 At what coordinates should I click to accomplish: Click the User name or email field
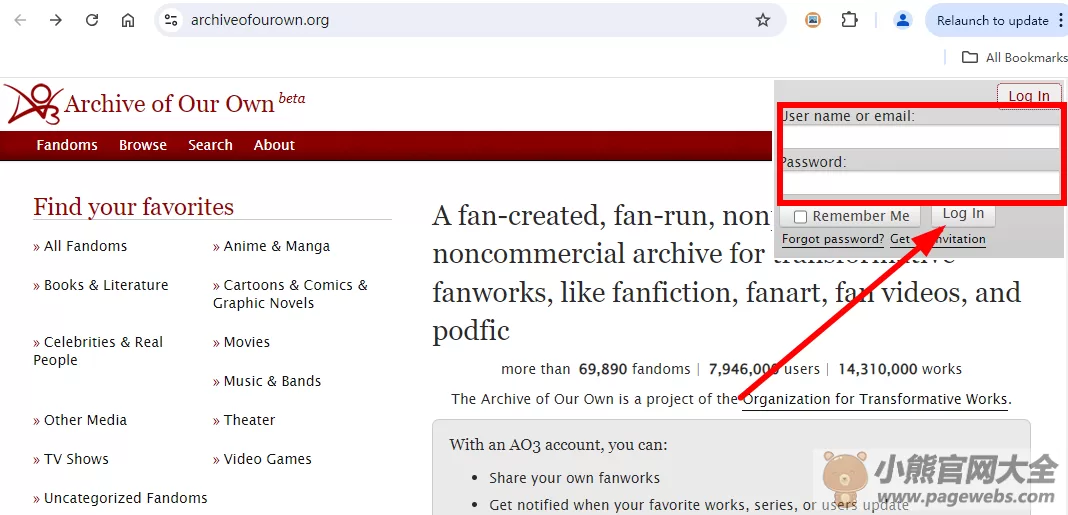921,138
